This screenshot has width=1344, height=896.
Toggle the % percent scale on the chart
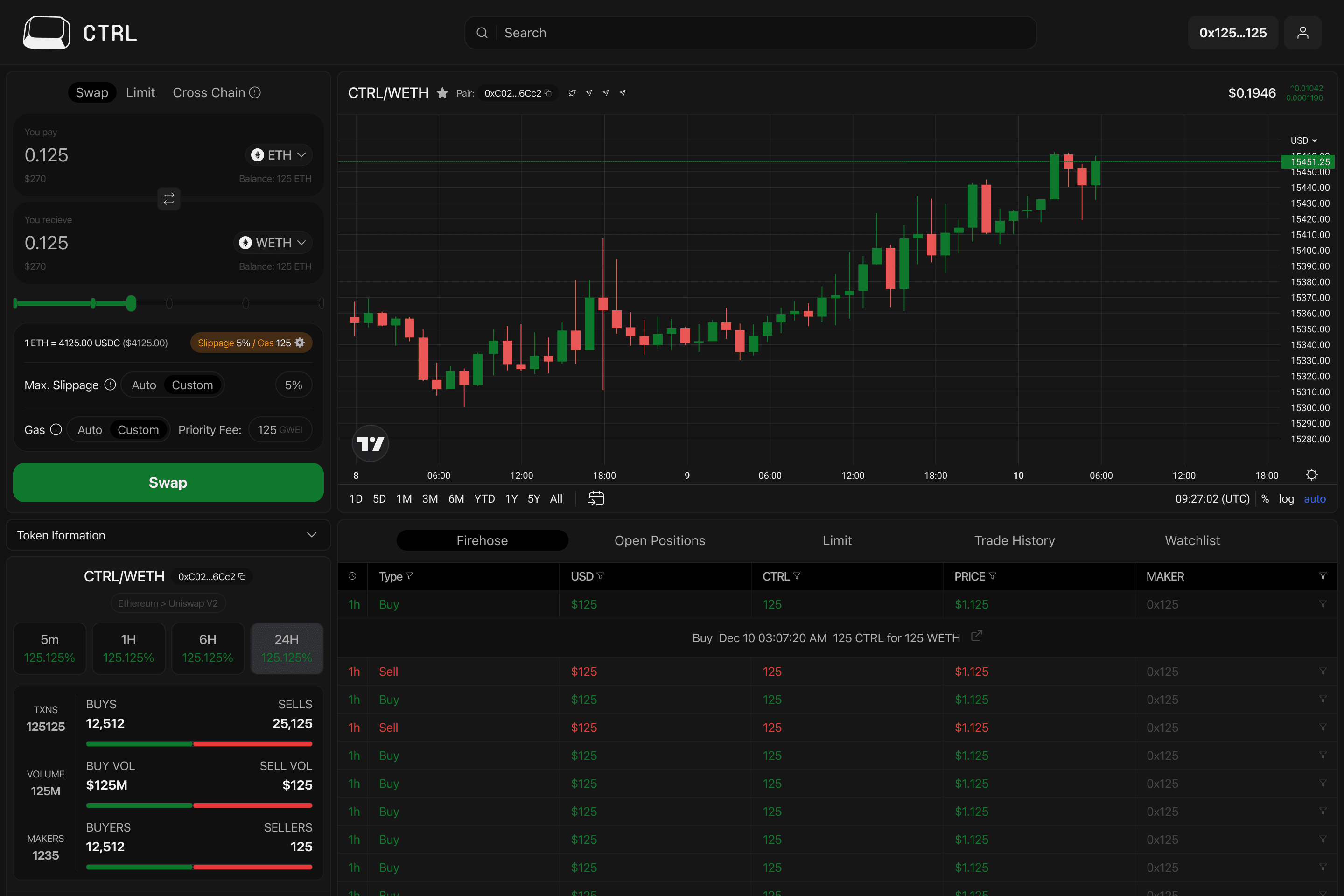(1265, 499)
